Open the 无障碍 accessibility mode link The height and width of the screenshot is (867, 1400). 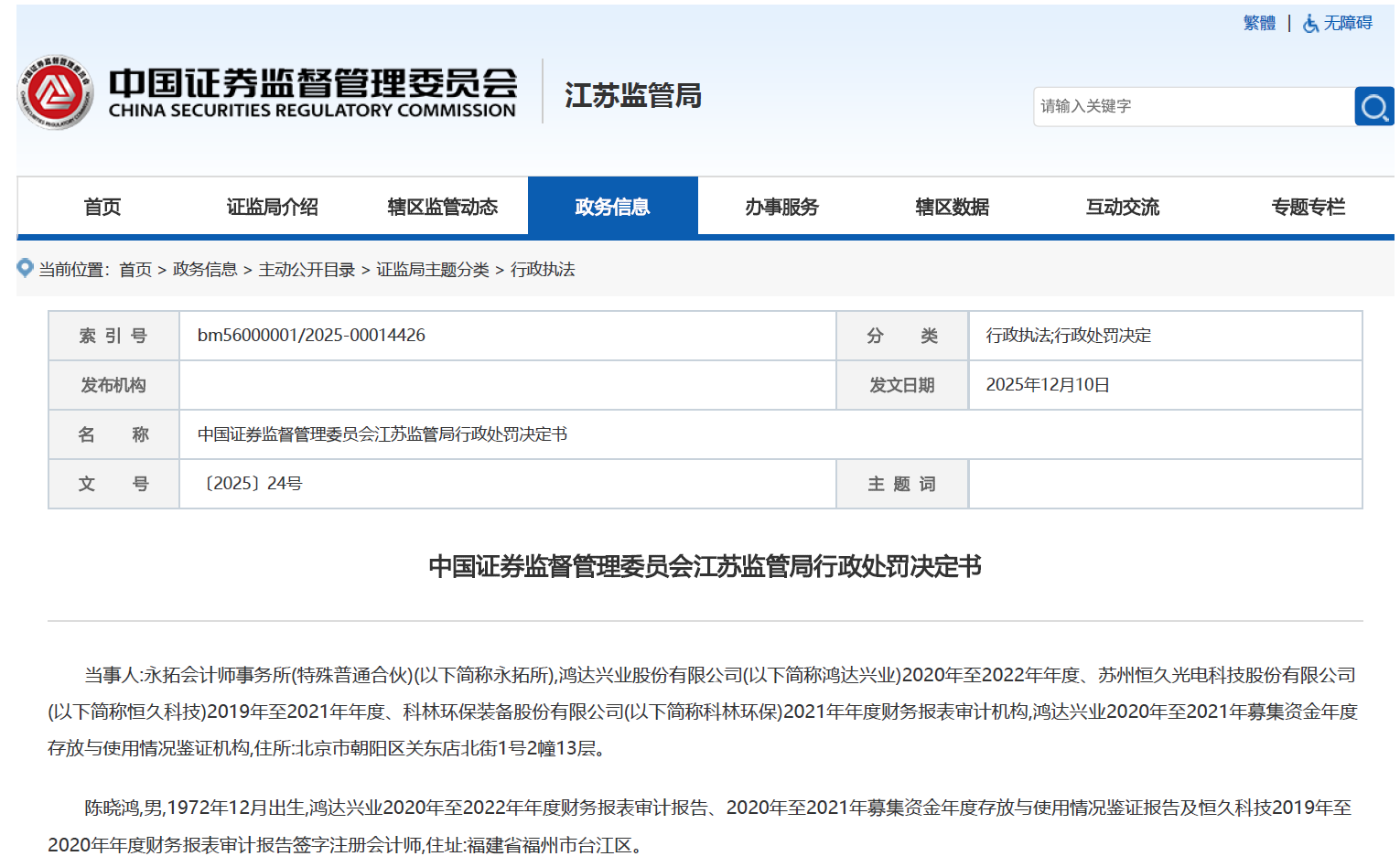point(1348,23)
